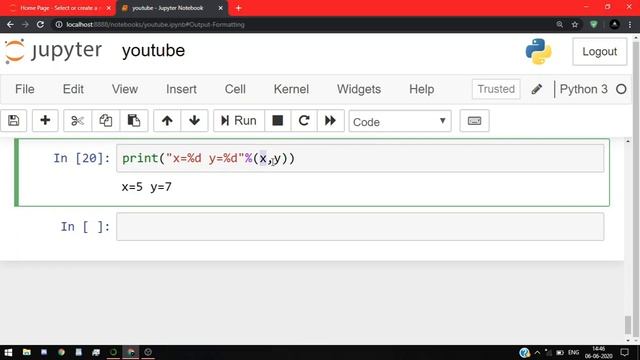Click the Trusted notebook button

coord(496,89)
